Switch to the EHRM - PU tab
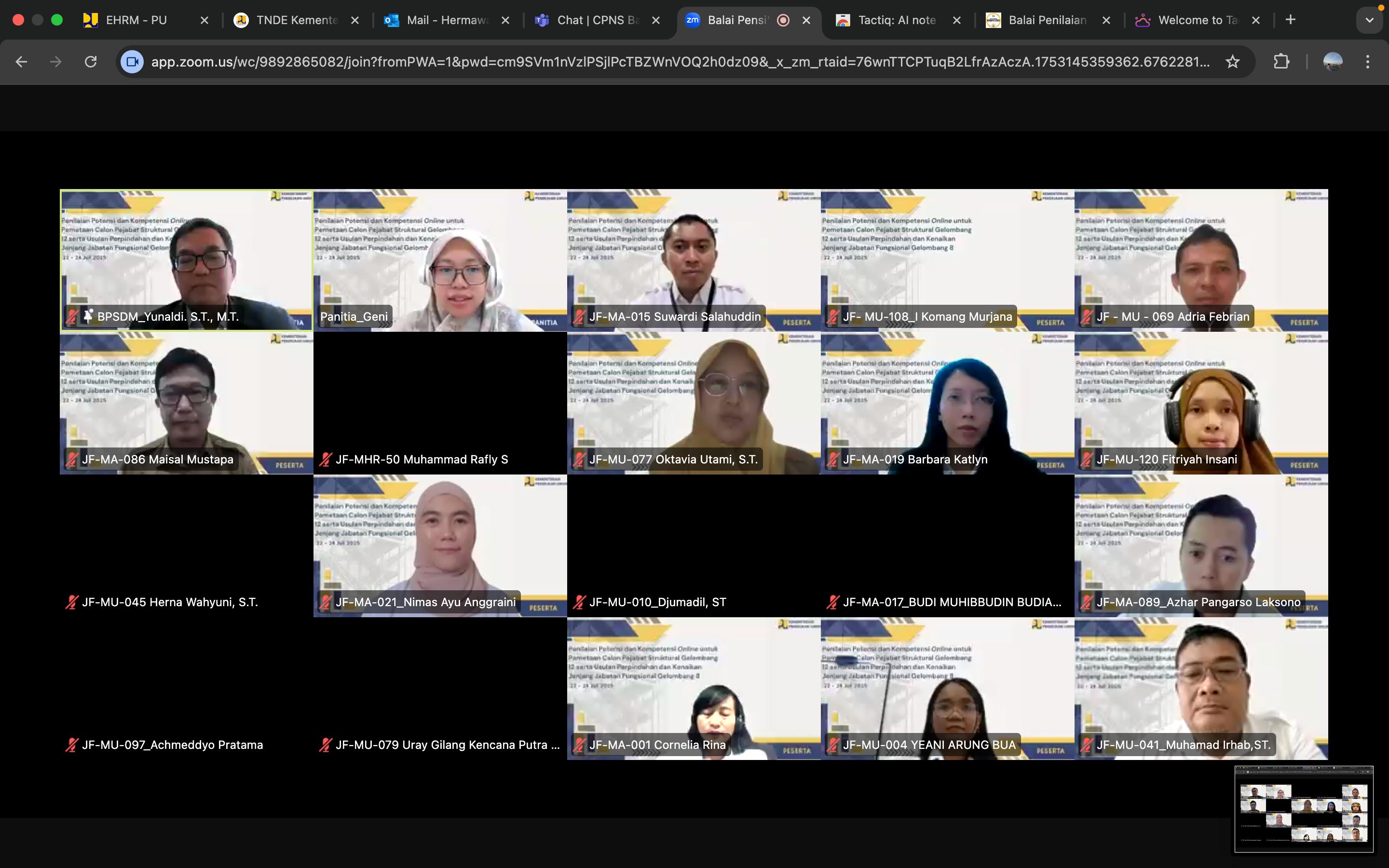 [x=136, y=20]
